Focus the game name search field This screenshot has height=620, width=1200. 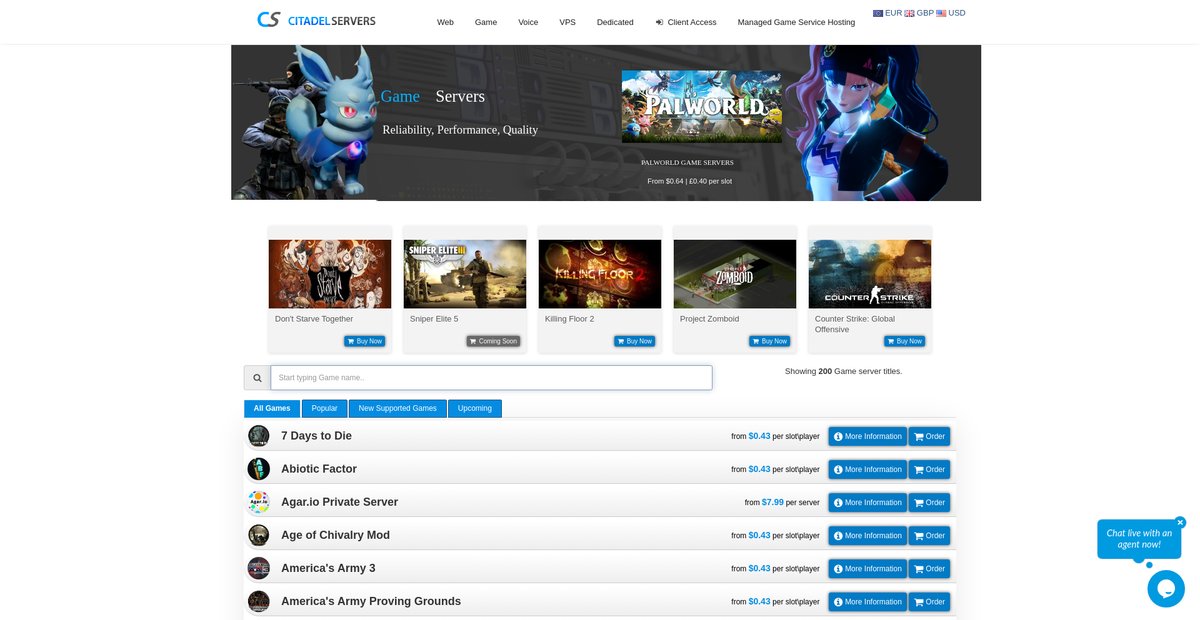(x=491, y=378)
